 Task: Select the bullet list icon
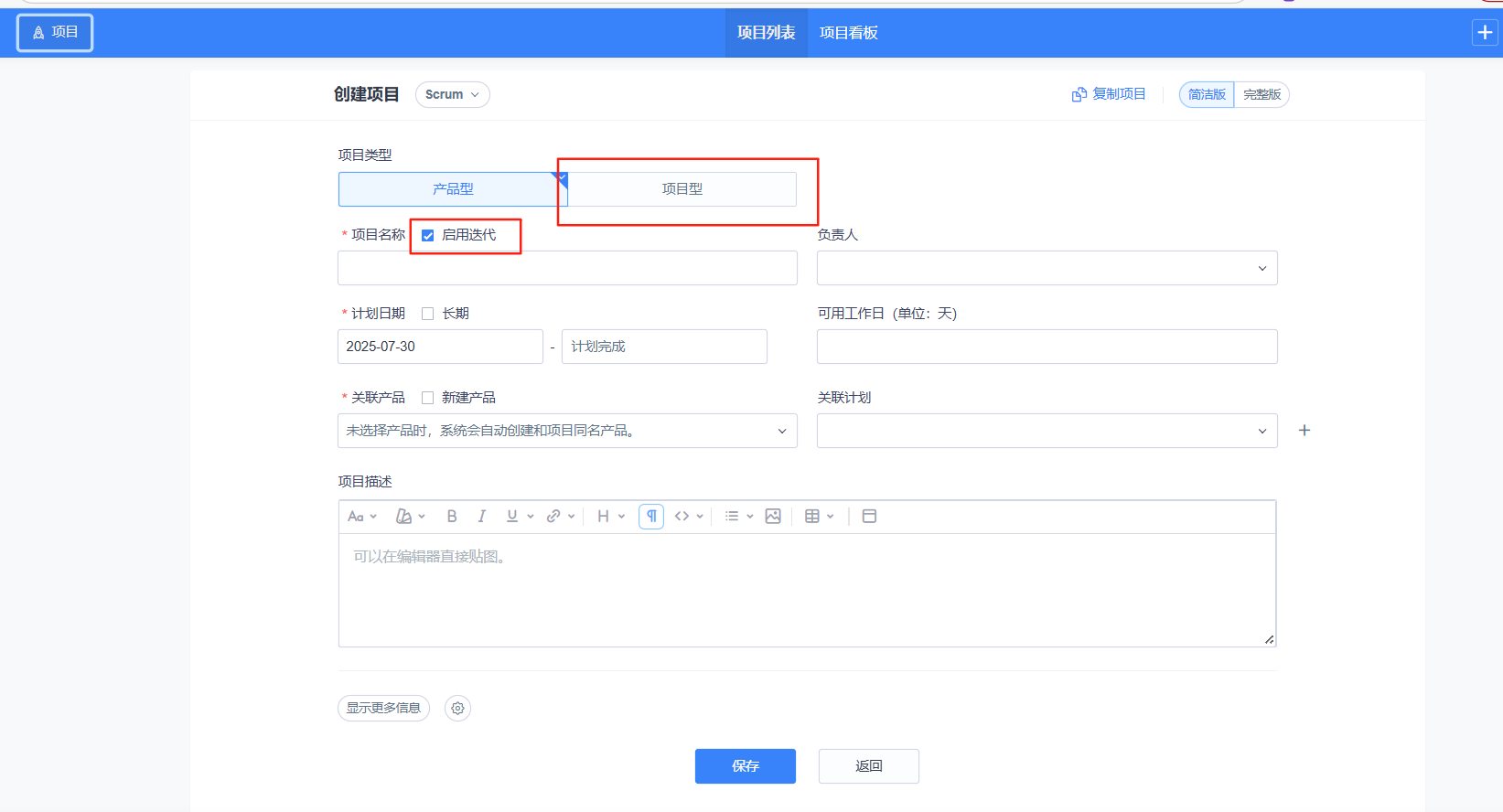pos(732,517)
